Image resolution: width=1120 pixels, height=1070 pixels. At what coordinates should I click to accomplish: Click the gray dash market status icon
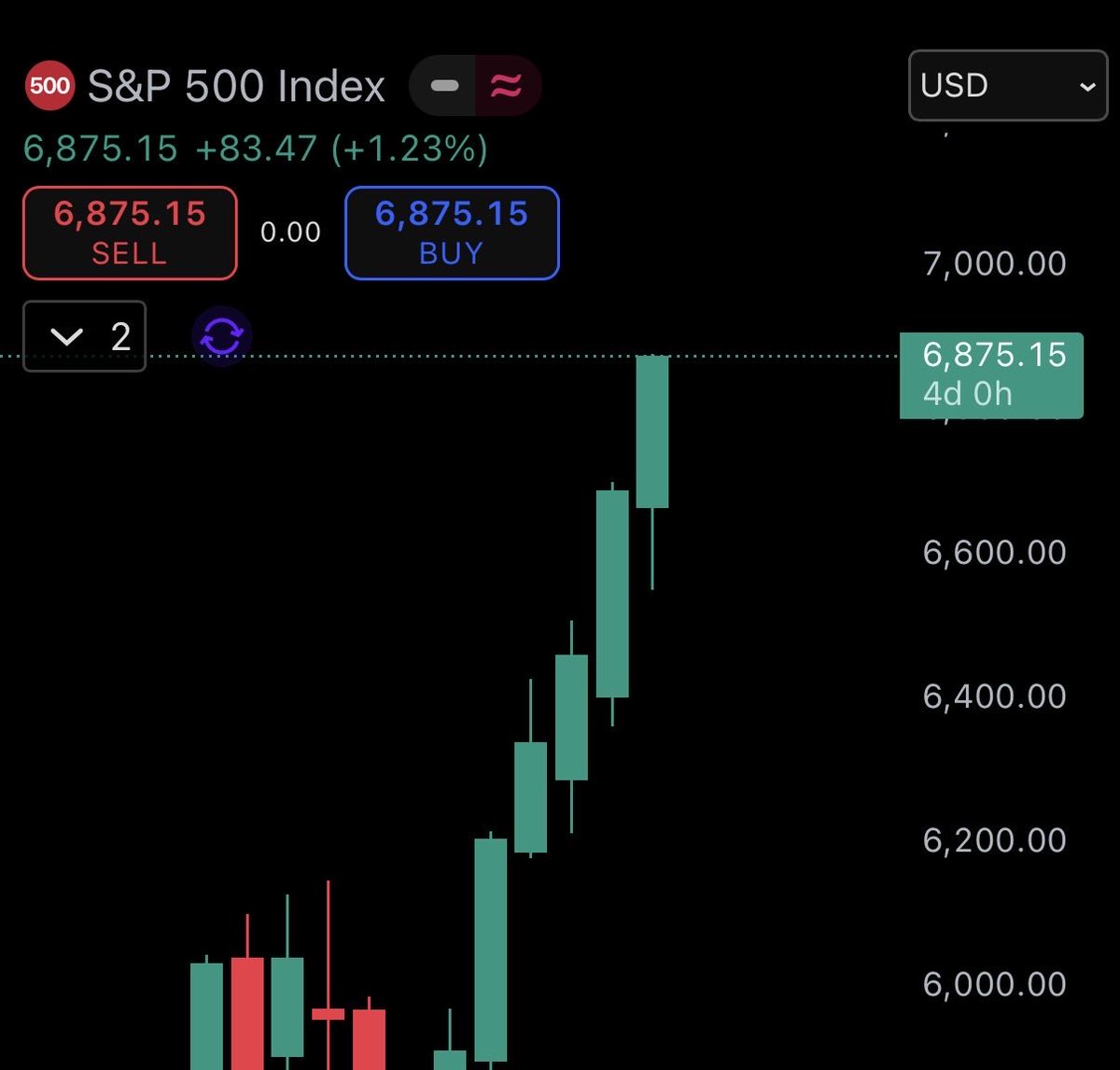pyautogui.click(x=444, y=86)
